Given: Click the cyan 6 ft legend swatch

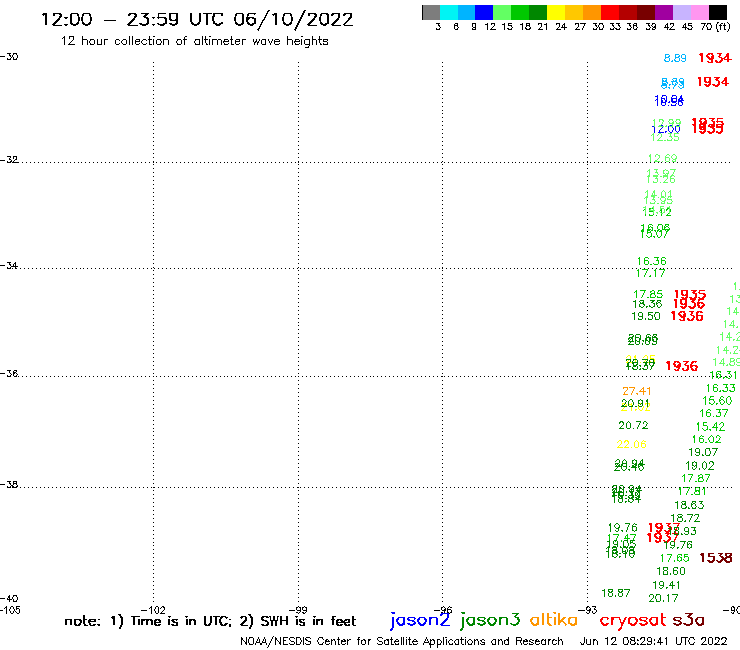Looking at the screenshot, I should (x=449, y=12).
